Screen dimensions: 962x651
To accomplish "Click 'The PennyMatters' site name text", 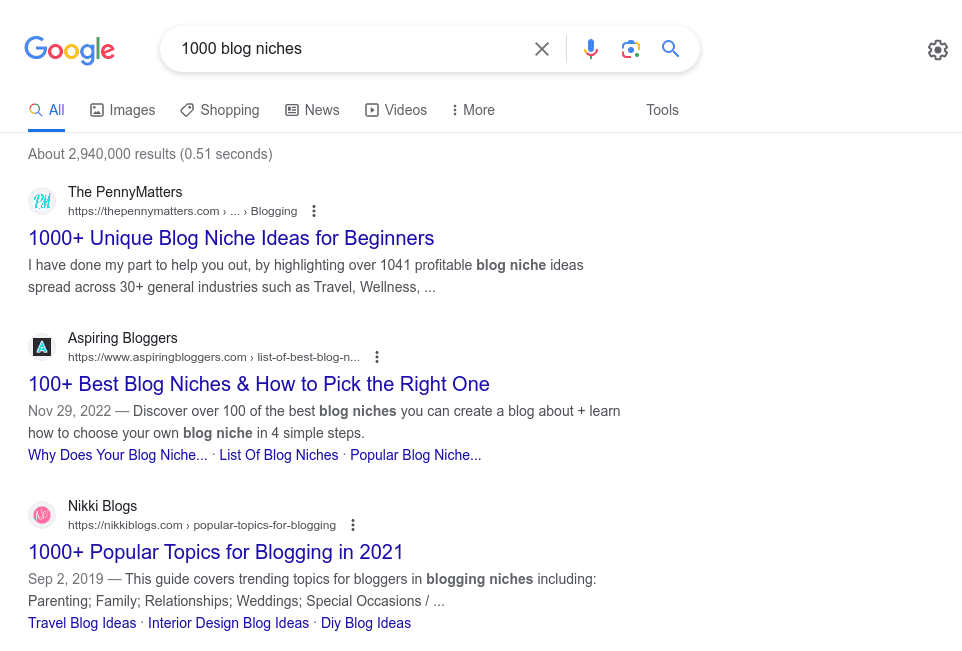I will click(125, 192).
